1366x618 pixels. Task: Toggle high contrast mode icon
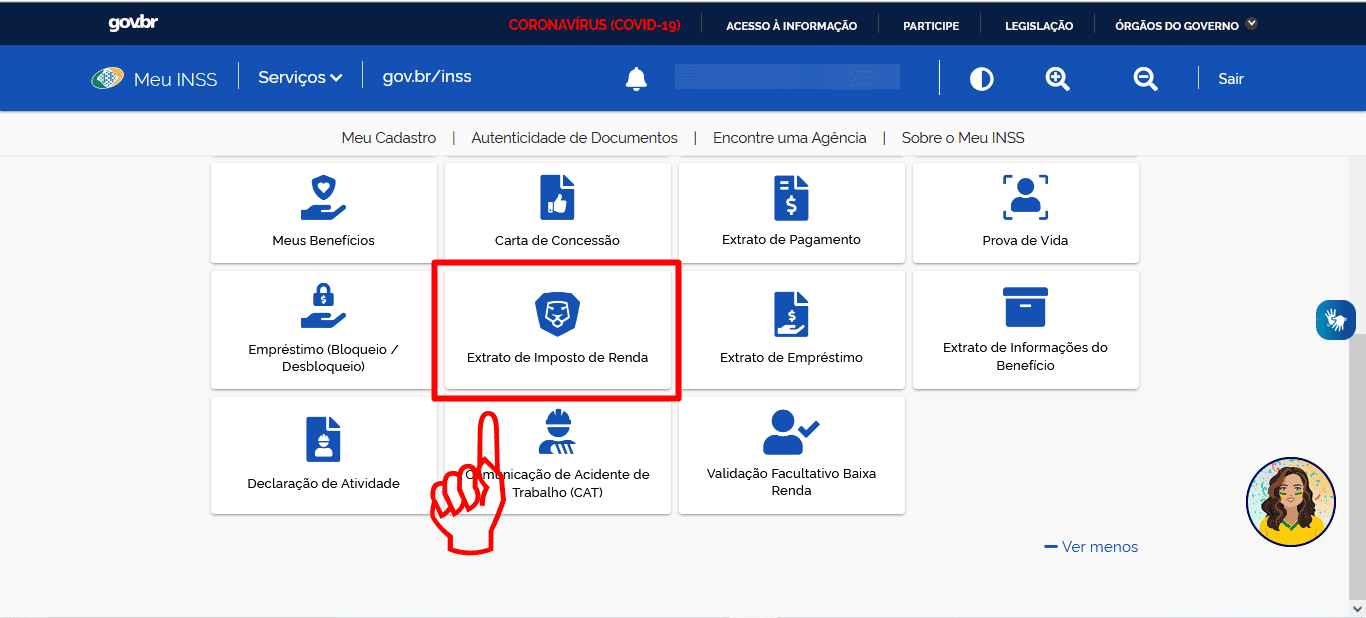(982, 78)
